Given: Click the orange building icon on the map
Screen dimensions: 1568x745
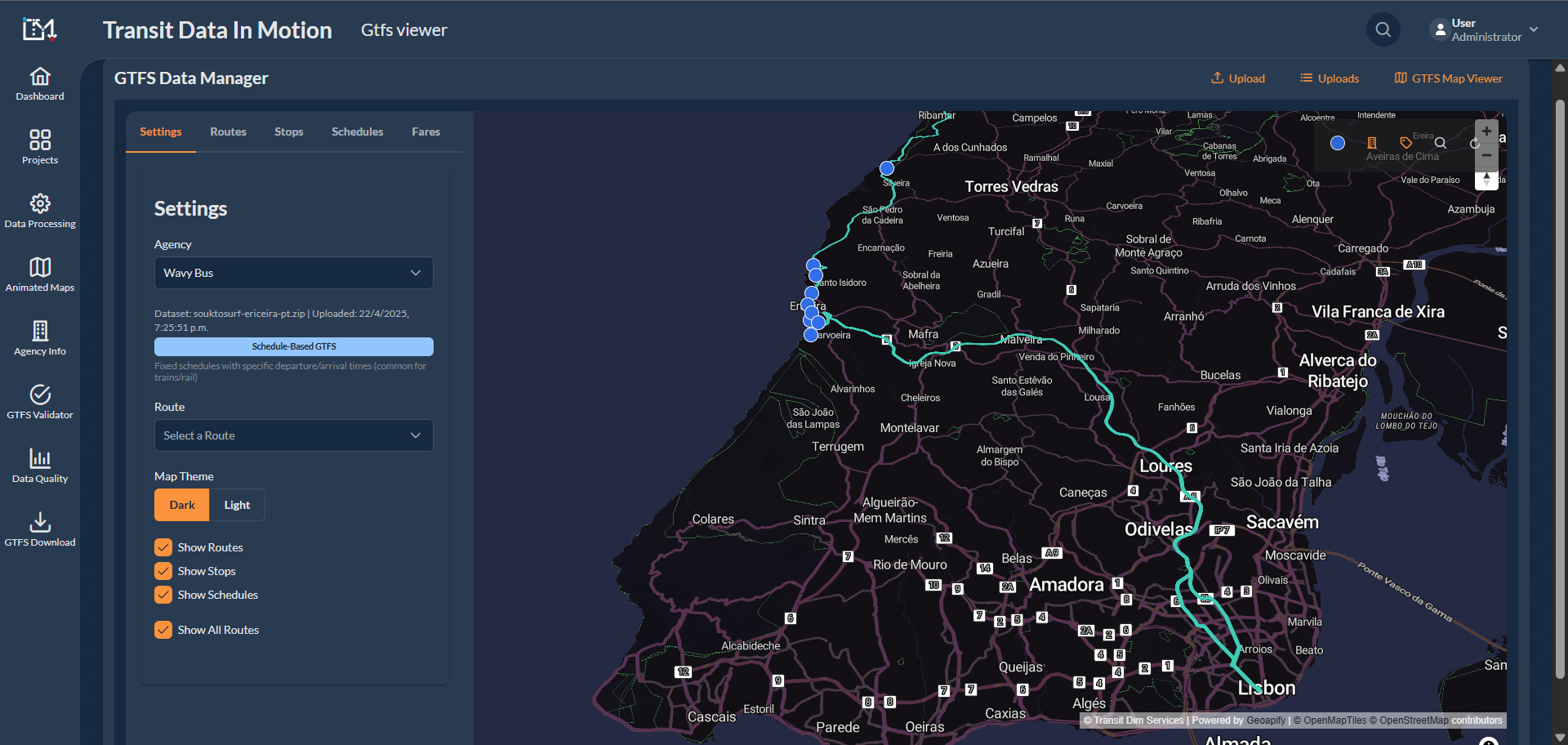Looking at the screenshot, I should point(1371,142).
